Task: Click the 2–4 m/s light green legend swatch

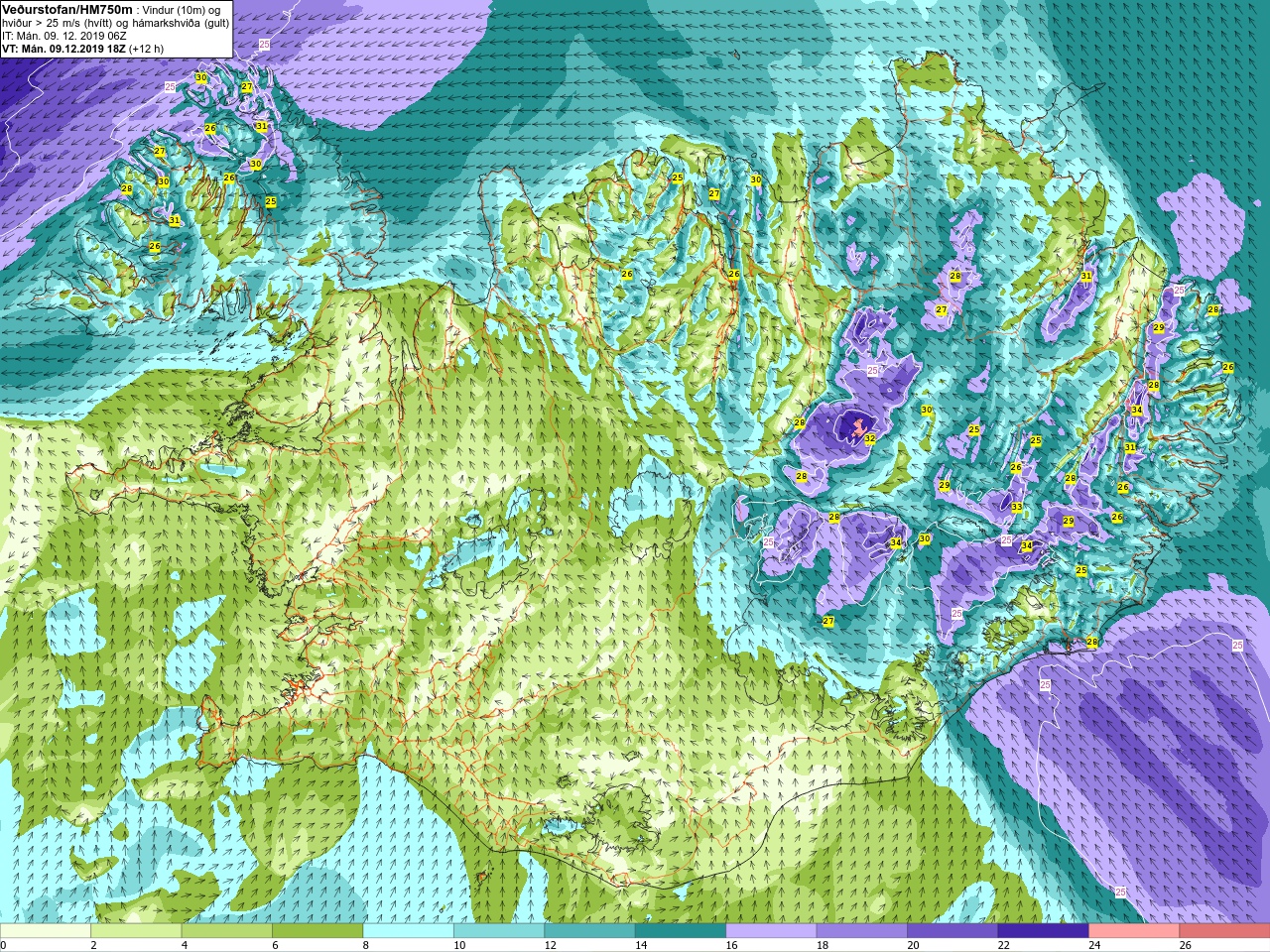Action: click(x=136, y=931)
